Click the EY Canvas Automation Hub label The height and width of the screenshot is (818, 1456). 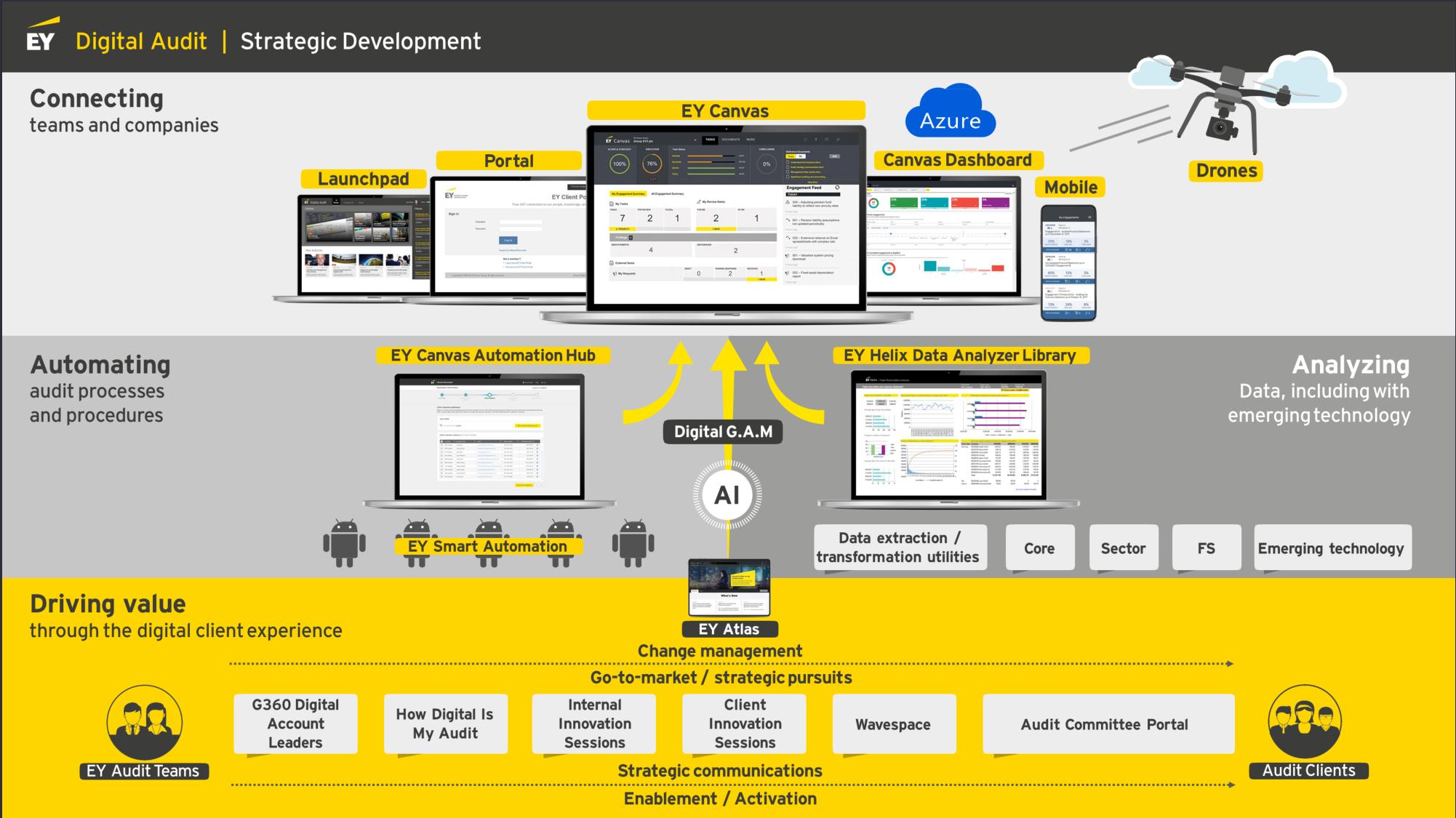pos(493,356)
